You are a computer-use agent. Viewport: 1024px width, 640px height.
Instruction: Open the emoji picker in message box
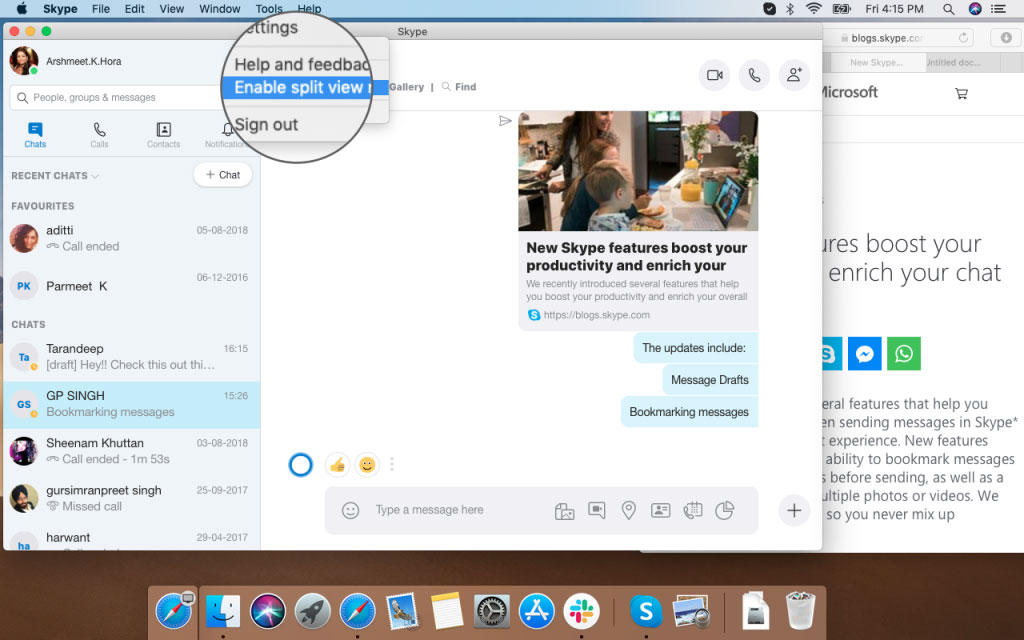pyautogui.click(x=351, y=510)
